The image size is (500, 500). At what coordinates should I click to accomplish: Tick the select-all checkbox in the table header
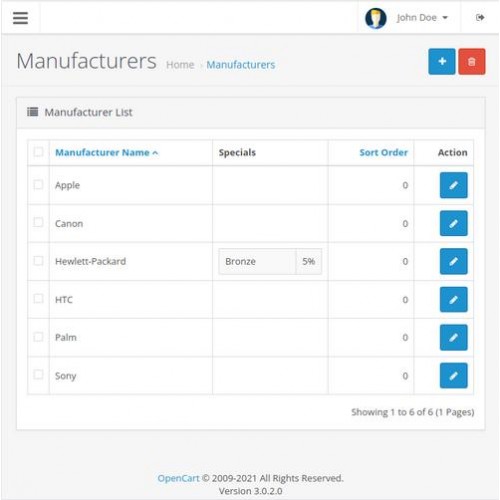click(x=38, y=152)
